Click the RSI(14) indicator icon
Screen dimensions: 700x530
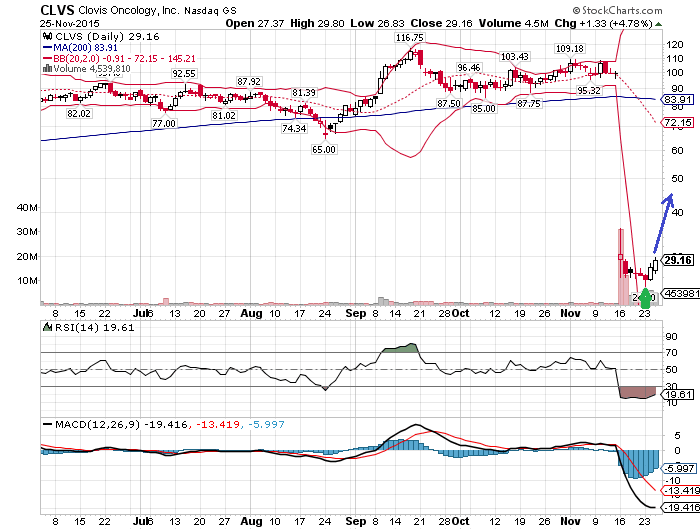(x=47, y=327)
